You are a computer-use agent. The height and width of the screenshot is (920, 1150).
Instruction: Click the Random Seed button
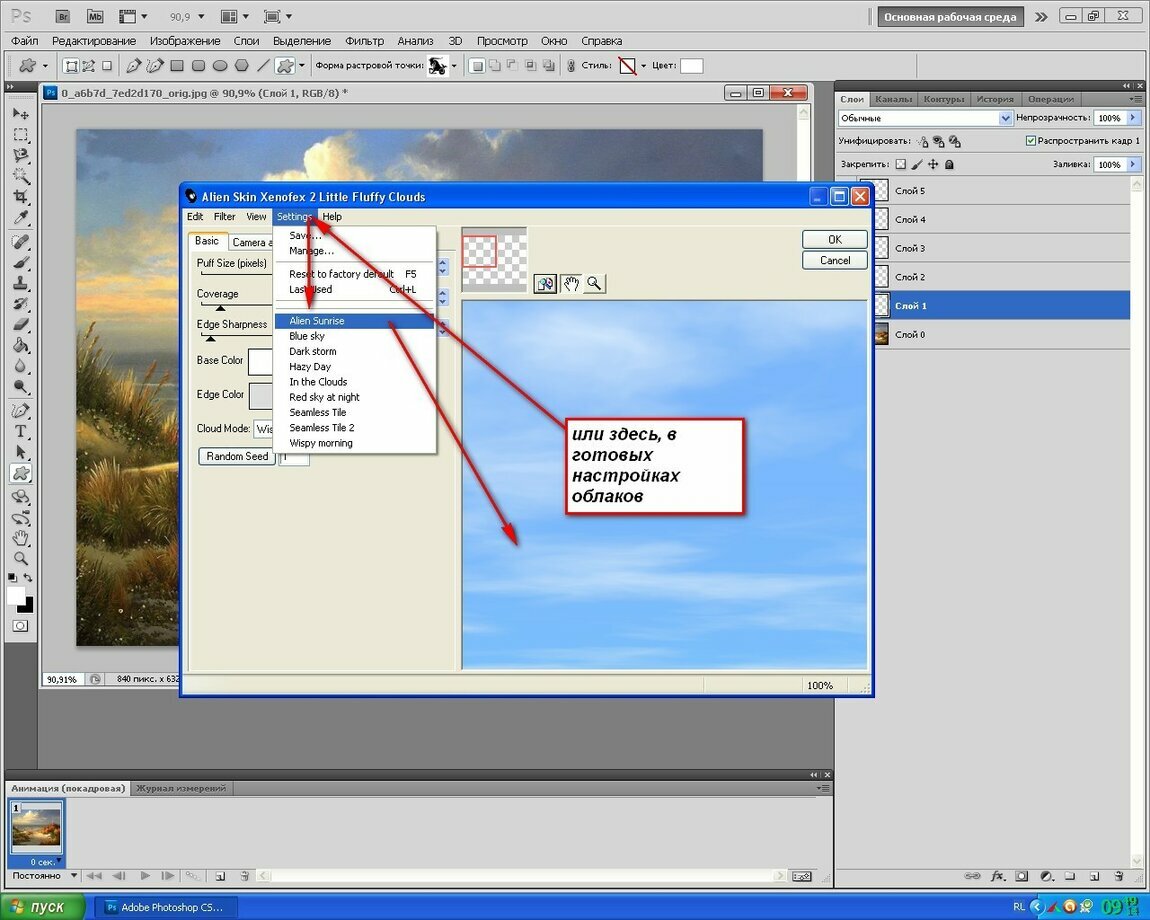(x=237, y=456)
